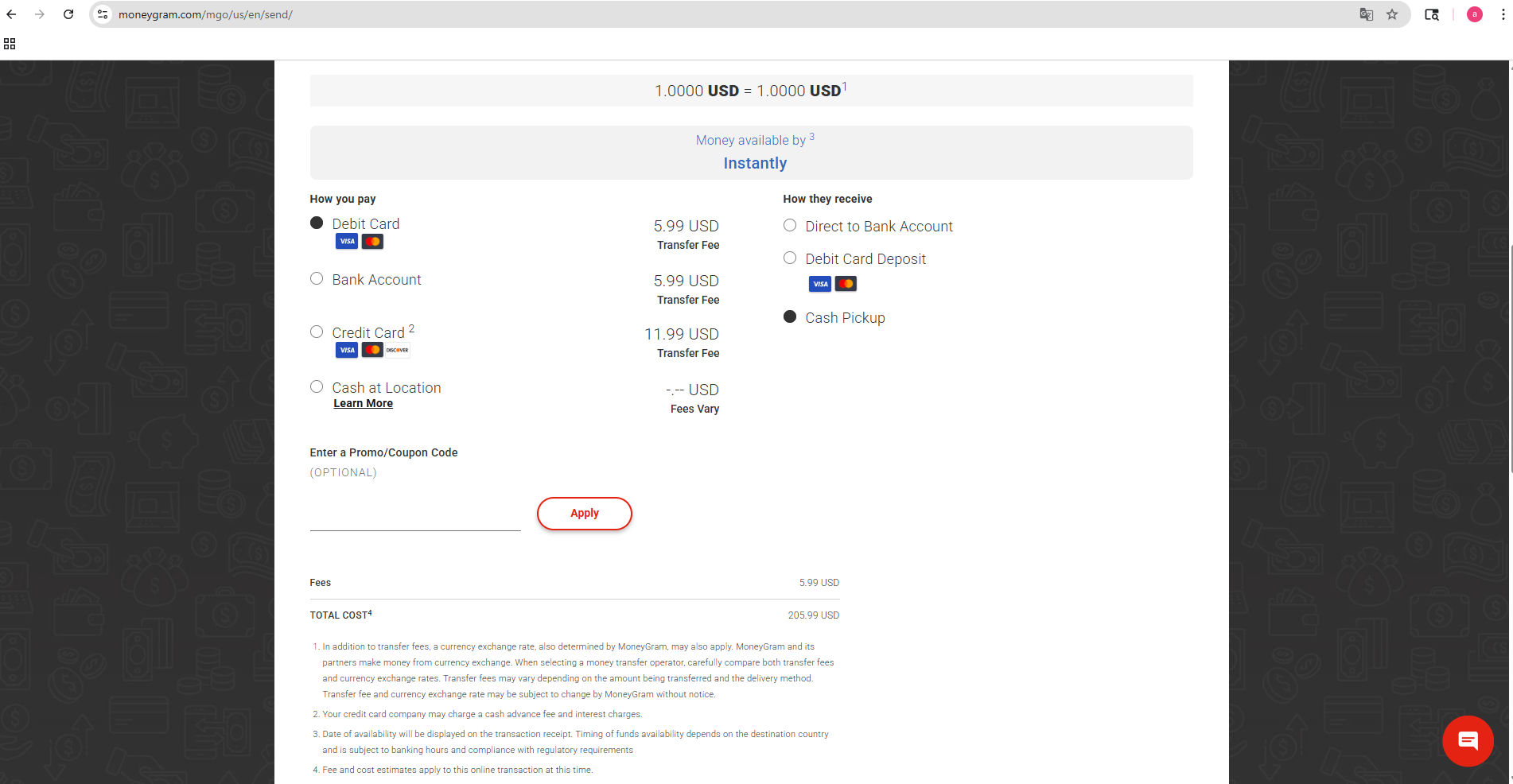Select the Debit Card payment radio
The image size is (1513, 784).
317,223
